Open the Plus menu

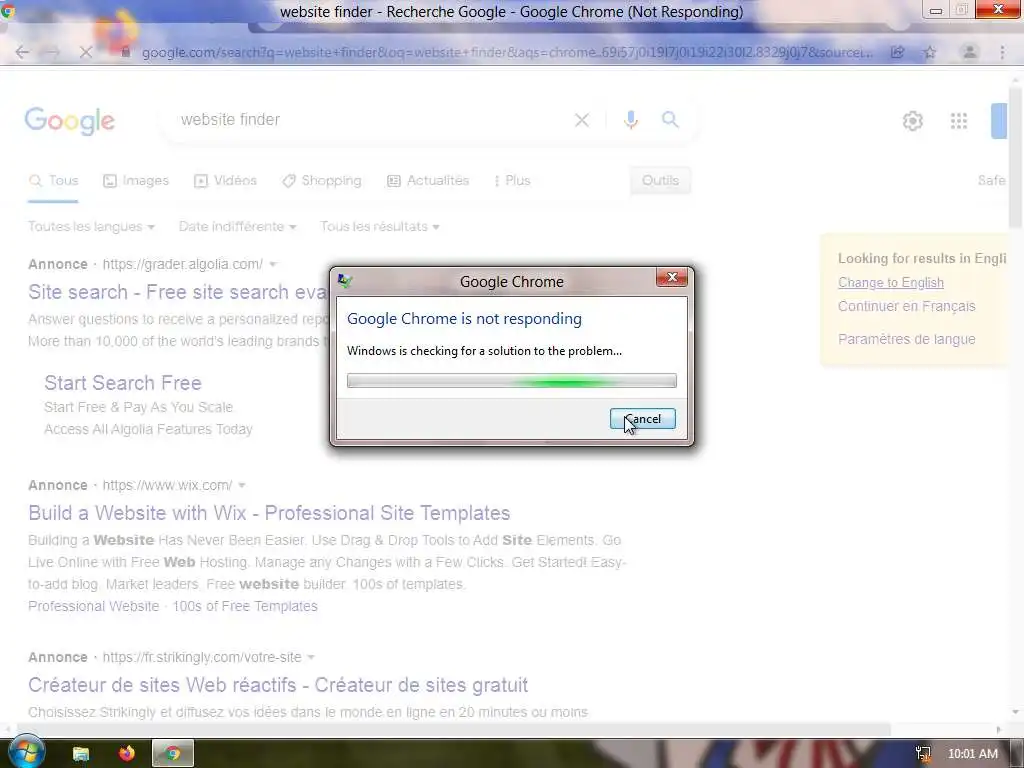512,181
